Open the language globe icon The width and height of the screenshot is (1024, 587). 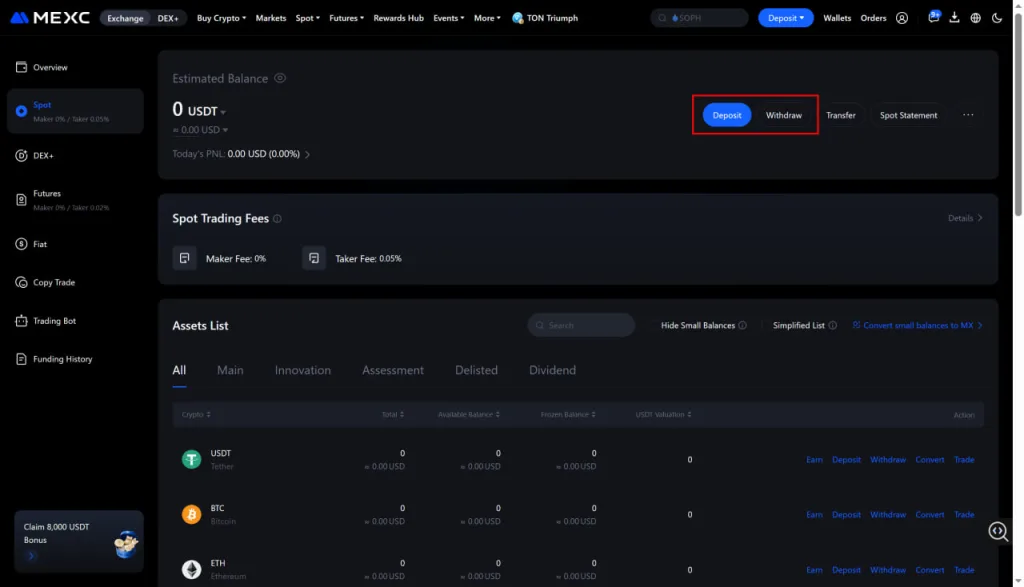click(976, 18)
